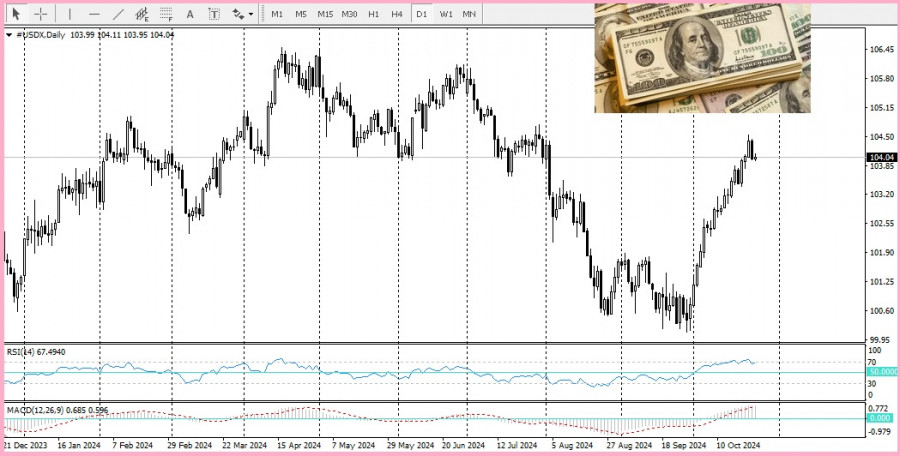Select the Fibonacci retracement tool
Viewport: 900px width, 456px height.
(166, 14)
